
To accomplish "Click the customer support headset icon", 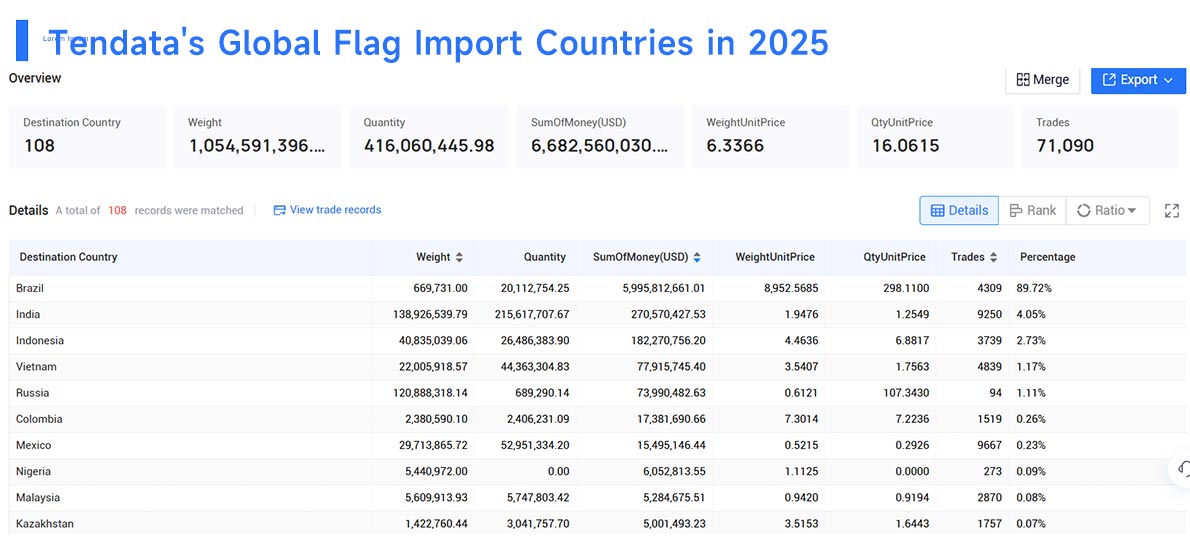I will click(x=1182, y=469).
